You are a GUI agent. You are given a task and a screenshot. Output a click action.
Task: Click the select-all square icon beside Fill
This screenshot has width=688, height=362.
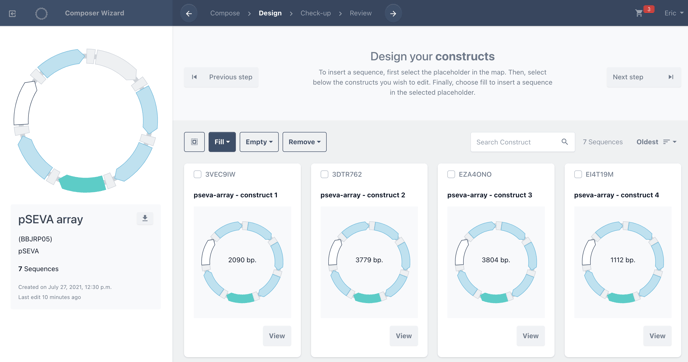click(194, 142)
